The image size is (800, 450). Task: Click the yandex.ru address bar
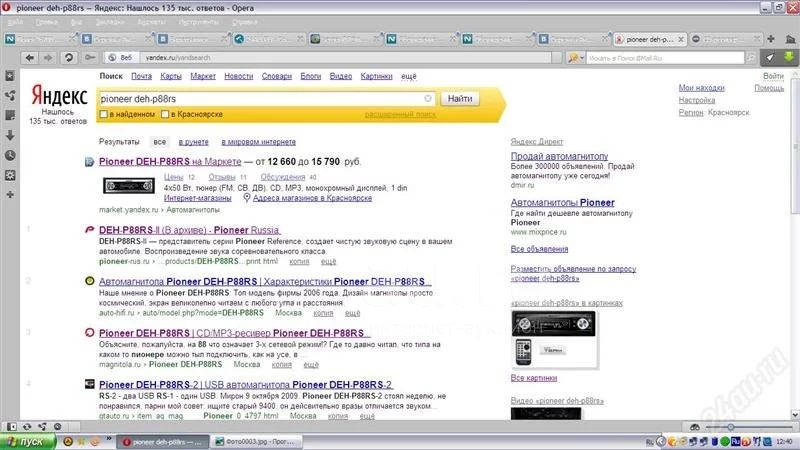347,58
